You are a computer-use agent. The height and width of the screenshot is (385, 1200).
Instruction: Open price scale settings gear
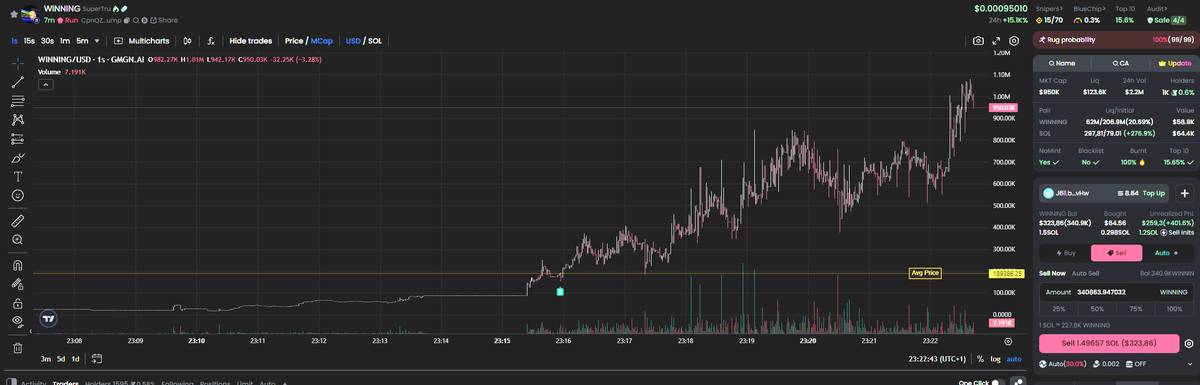(1008, 341)
